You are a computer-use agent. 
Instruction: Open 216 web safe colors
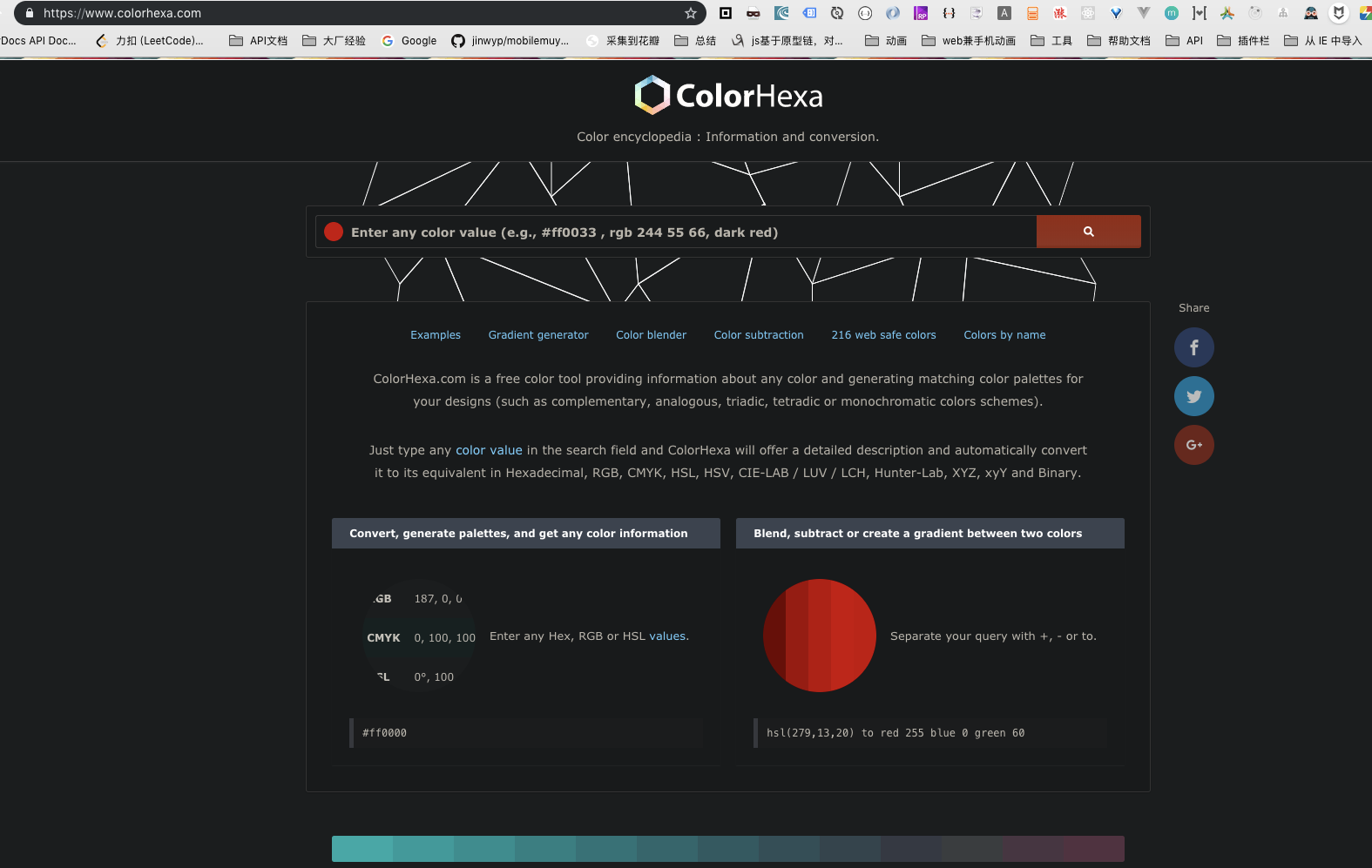883,335
